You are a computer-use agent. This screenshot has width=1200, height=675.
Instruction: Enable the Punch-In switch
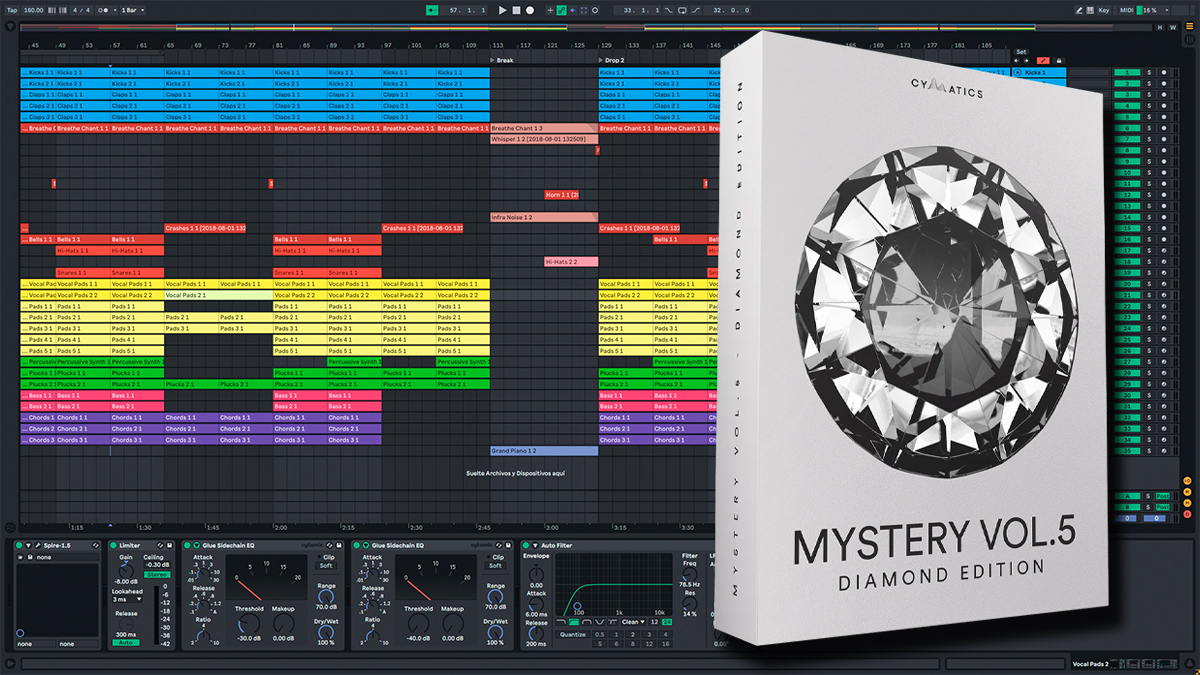coord(668,10)
